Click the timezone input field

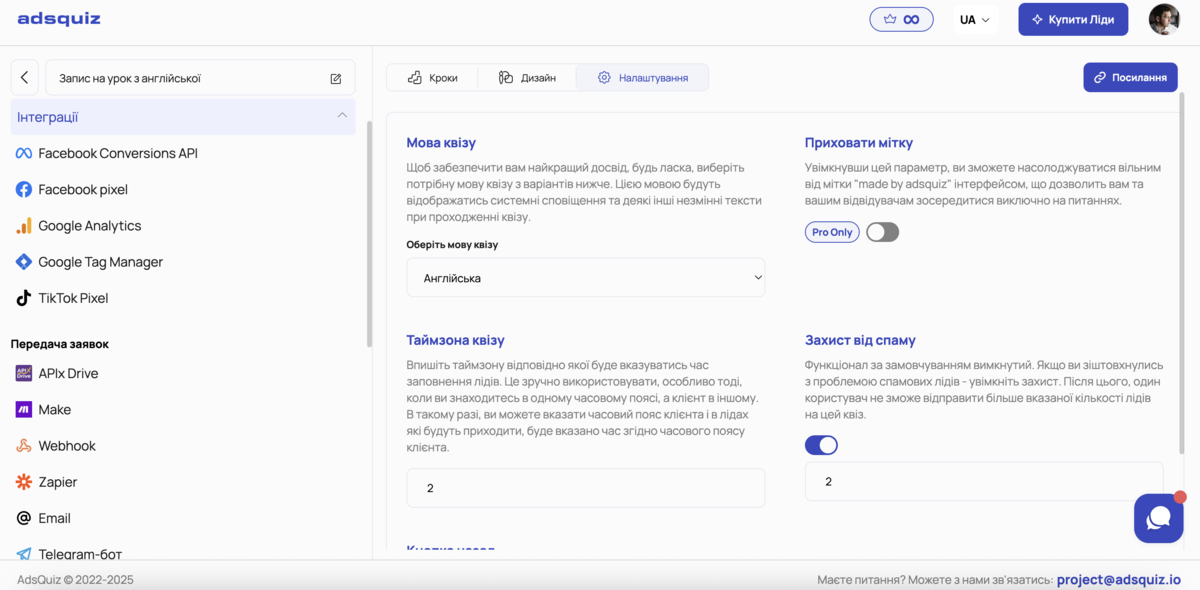(586, 488)
